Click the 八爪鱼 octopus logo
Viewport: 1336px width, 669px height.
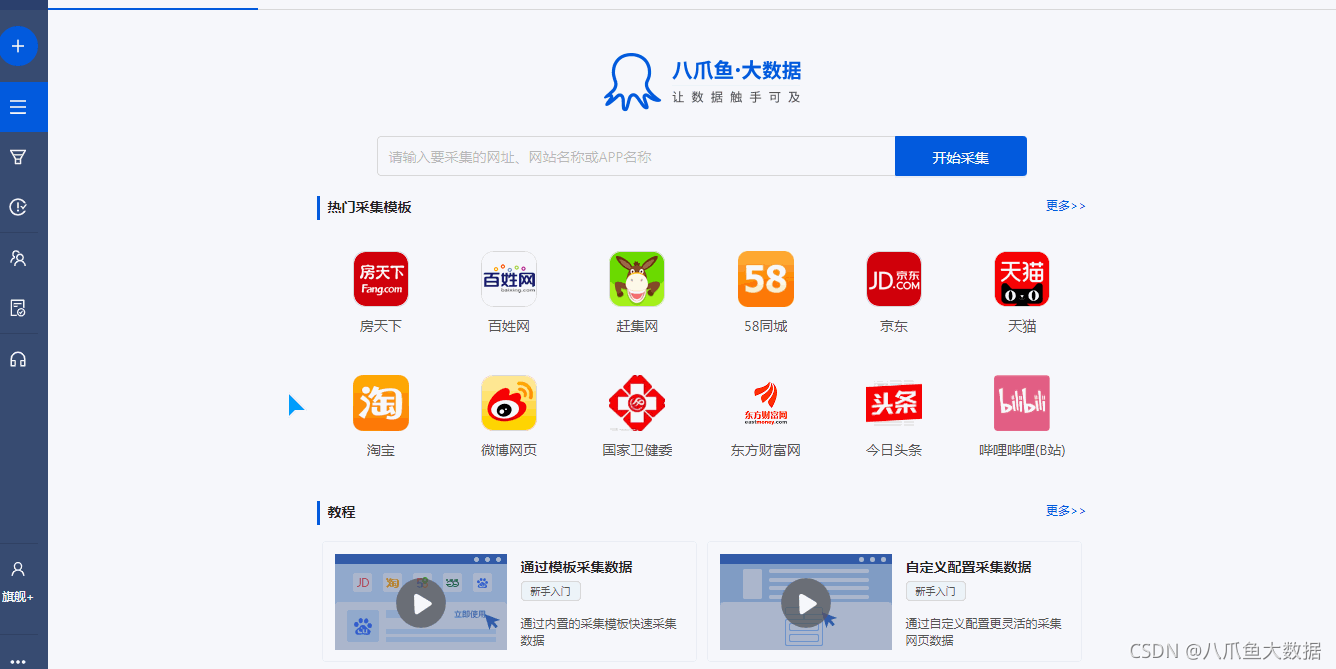pyautogui.click(x=632, y=81)
